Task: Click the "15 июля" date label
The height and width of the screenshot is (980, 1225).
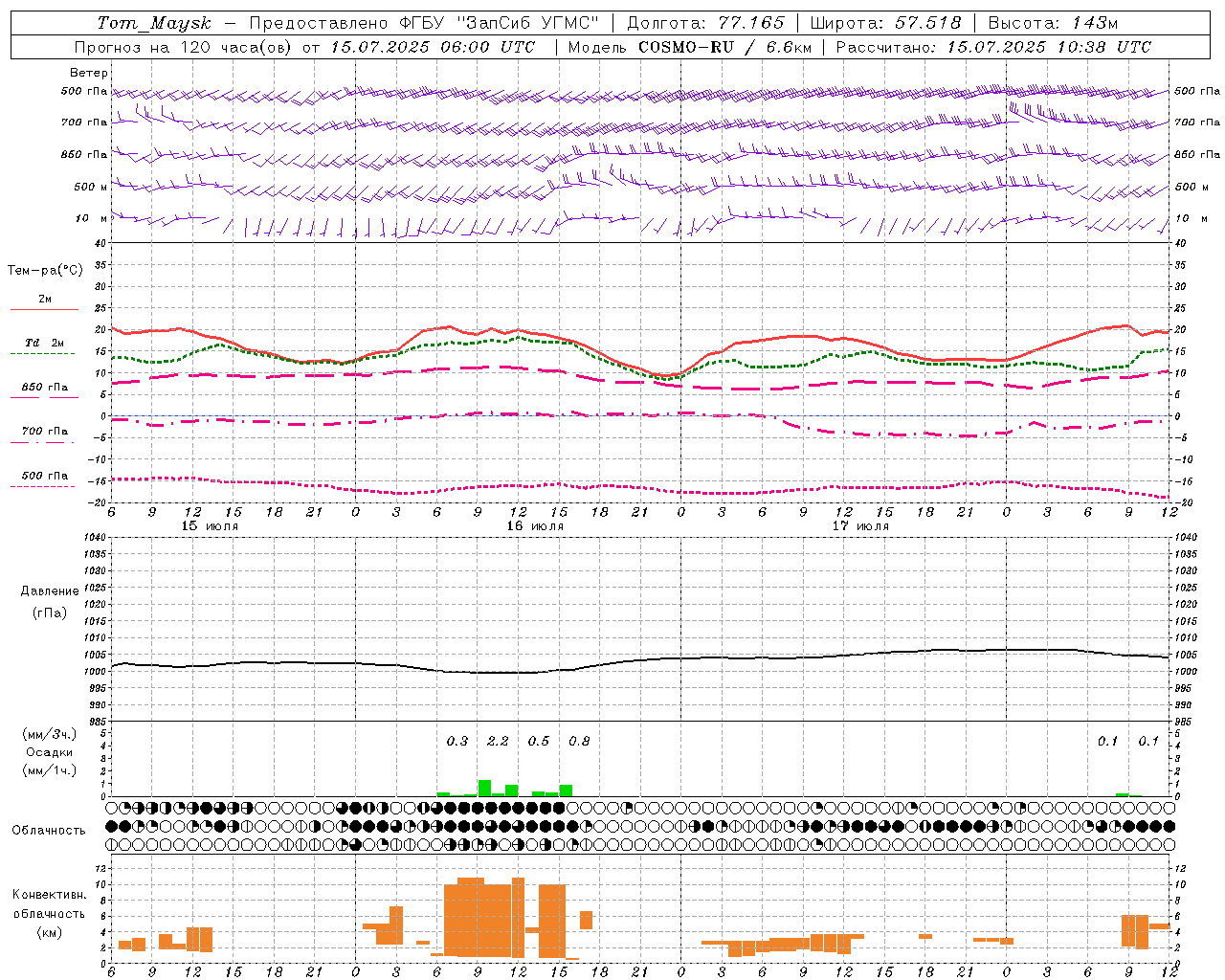Action: pos(210,526)
